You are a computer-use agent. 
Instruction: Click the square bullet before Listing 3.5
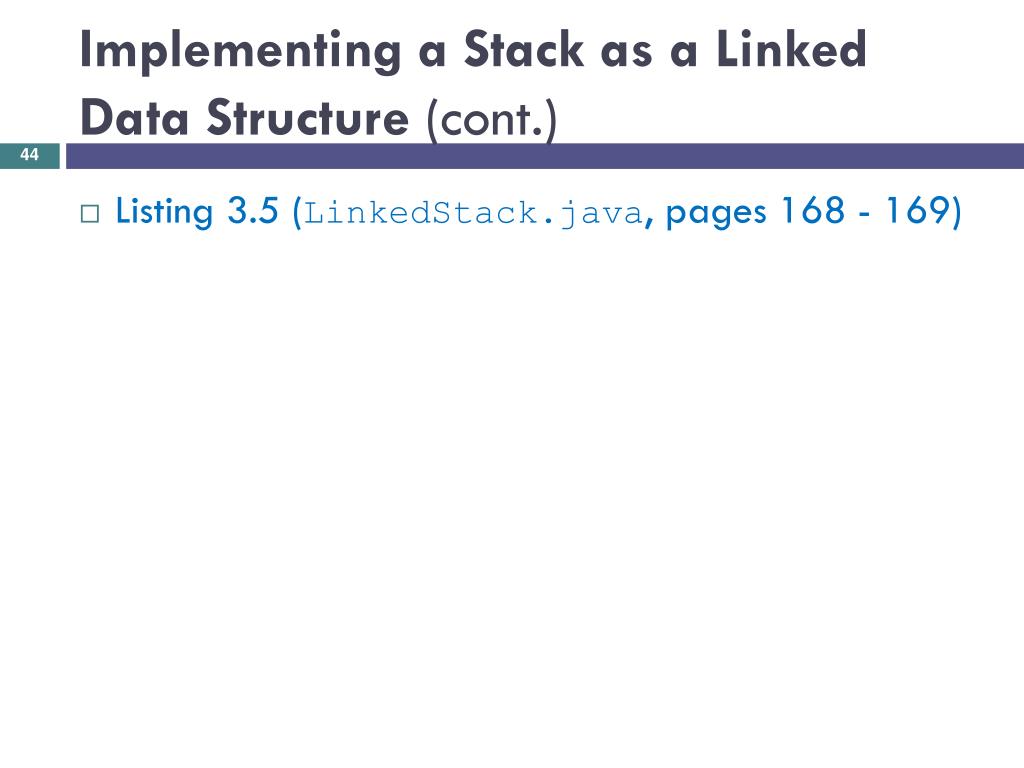pos(90,214)
